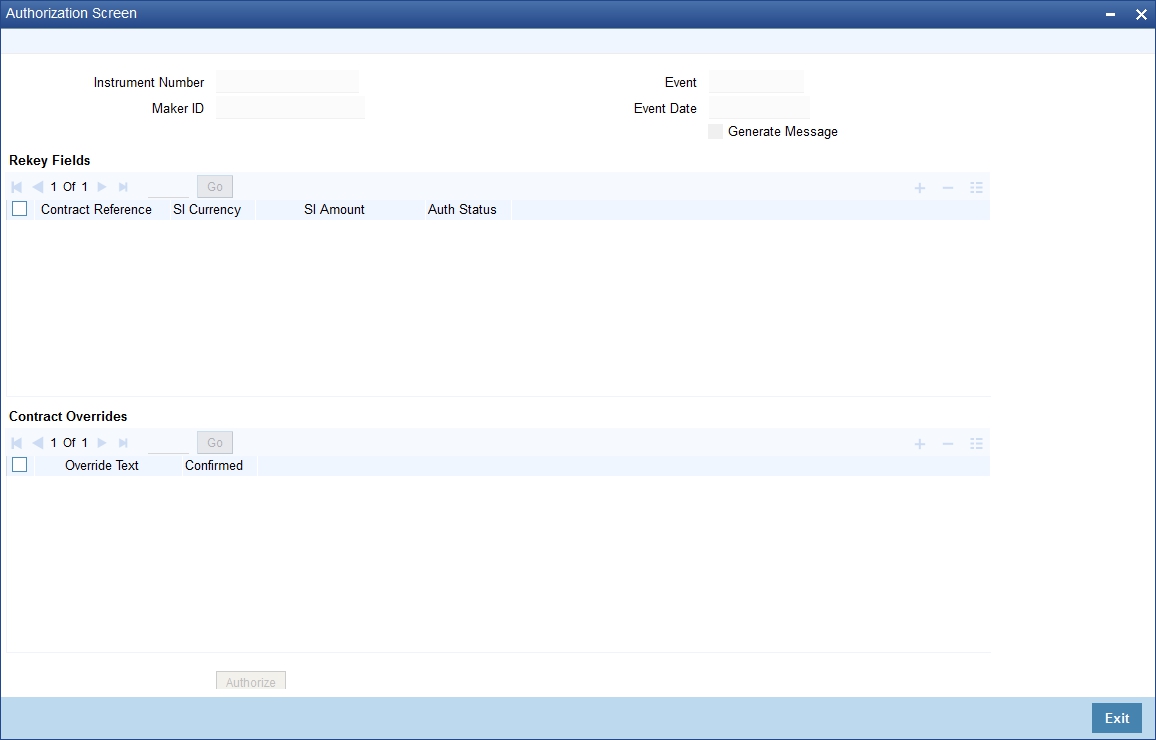Click the Authorize button
Image resolution: width=1156 pixels, height=740 pixels.
(x=251, y=681)
